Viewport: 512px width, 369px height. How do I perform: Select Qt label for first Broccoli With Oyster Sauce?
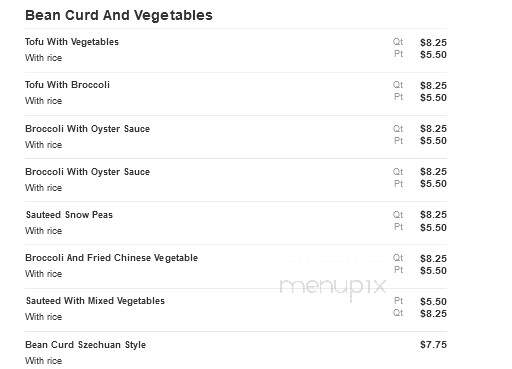(398, 129)
